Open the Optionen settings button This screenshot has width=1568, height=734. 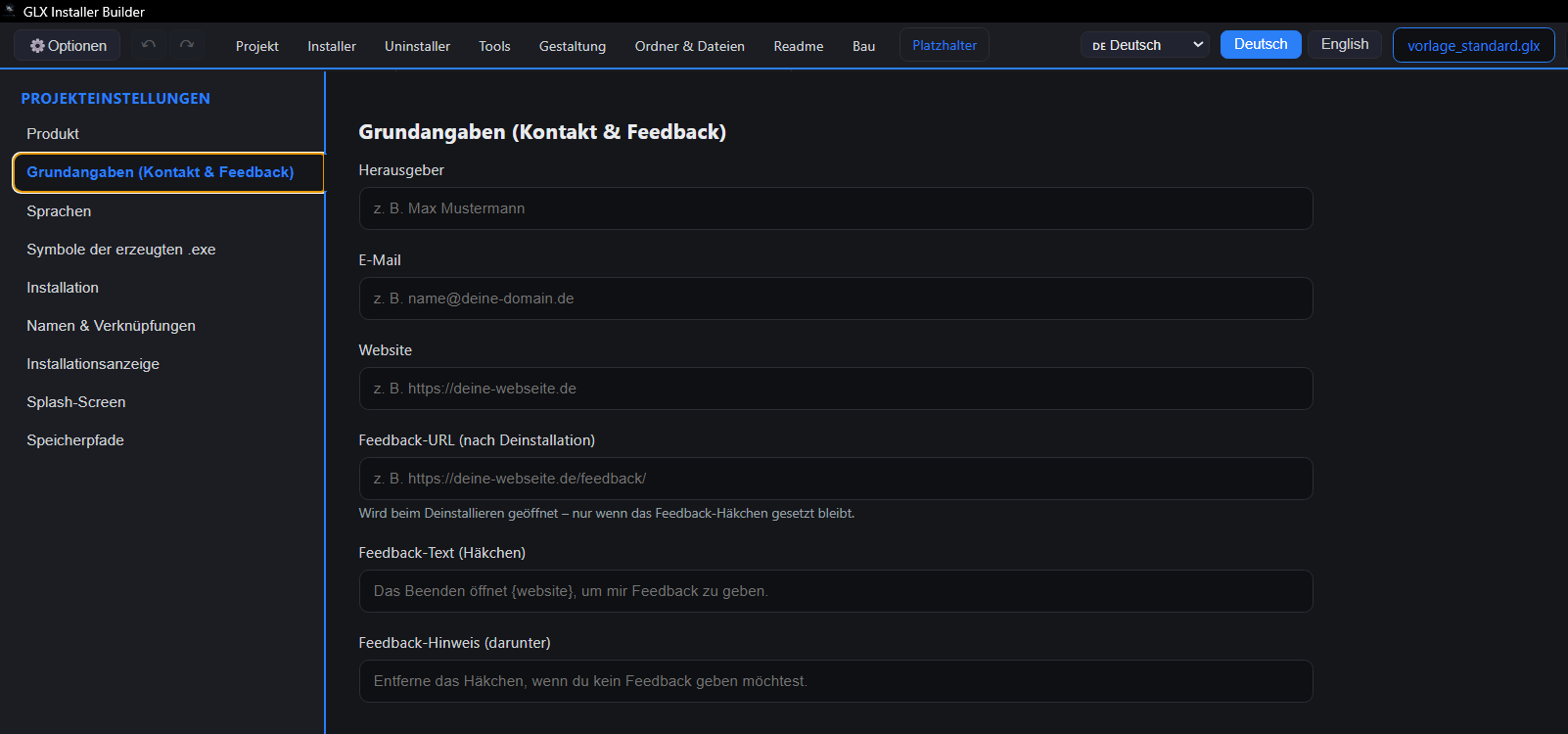[68, 46]
